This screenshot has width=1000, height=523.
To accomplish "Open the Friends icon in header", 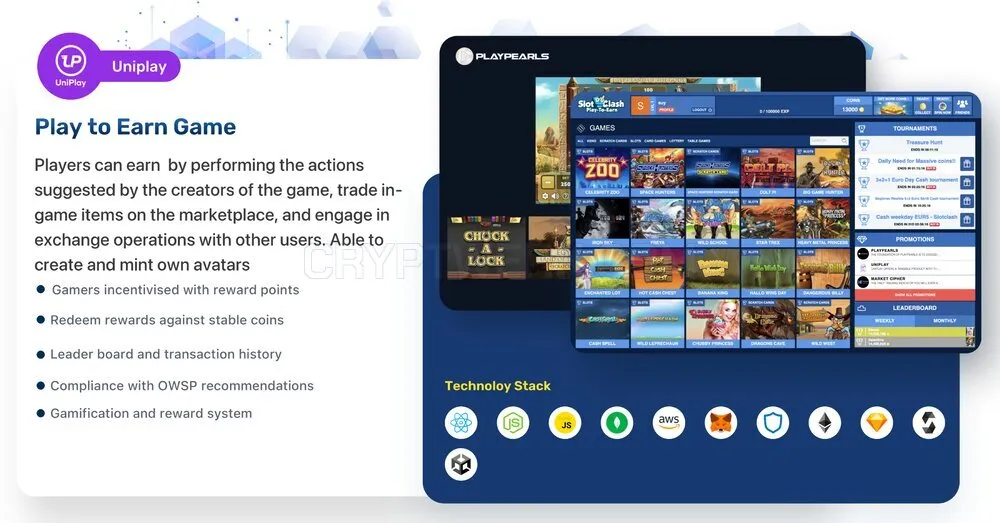I will point(962,106).
